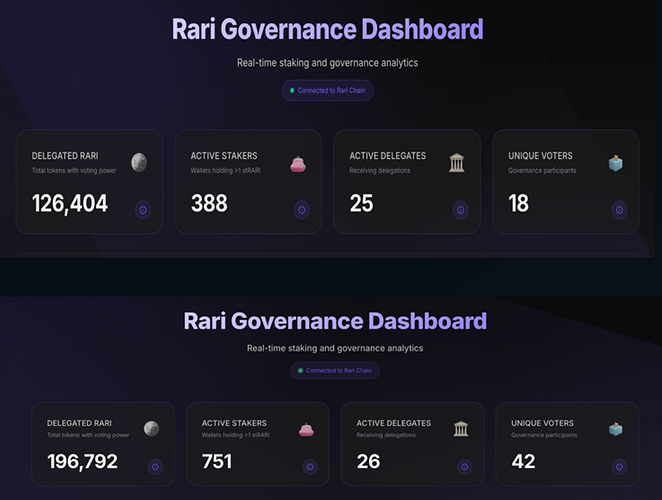
Task: Click the ballot box icon on the 42 card
Action: (616, 429)
